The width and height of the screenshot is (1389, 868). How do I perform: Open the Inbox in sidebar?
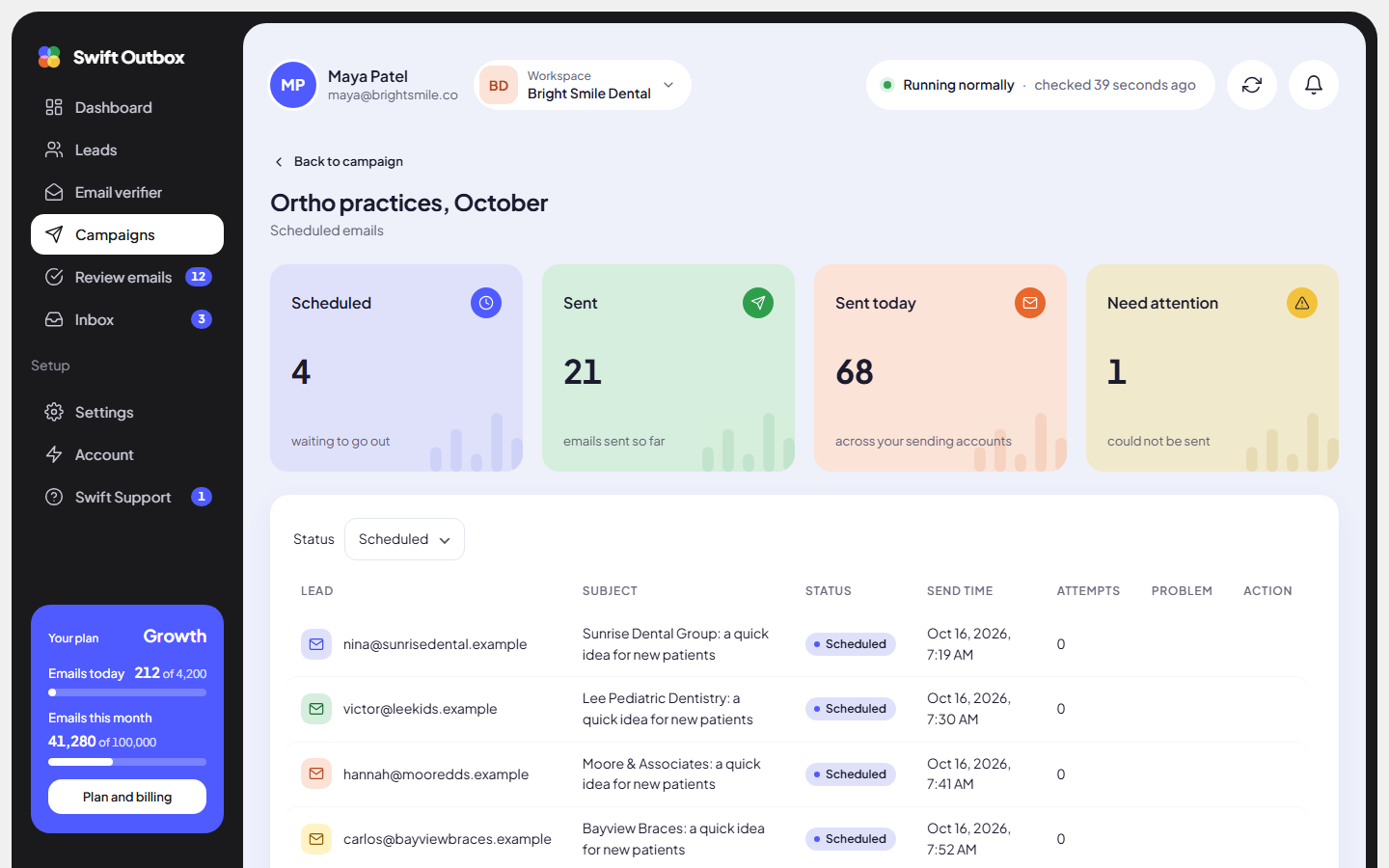tap(127, 319)
